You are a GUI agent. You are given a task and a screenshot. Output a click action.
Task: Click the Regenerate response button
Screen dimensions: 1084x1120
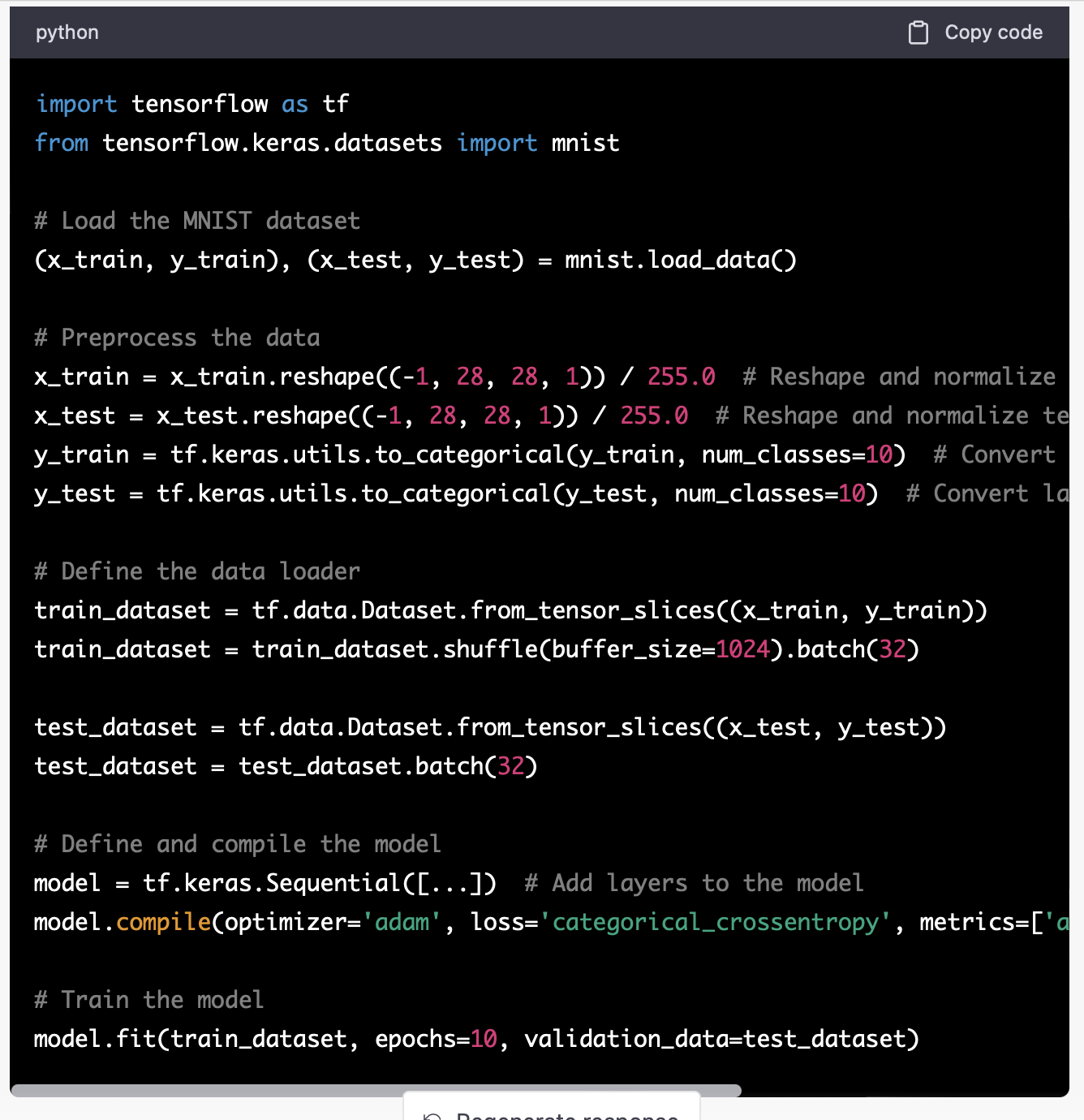[x=566, y=1114]
